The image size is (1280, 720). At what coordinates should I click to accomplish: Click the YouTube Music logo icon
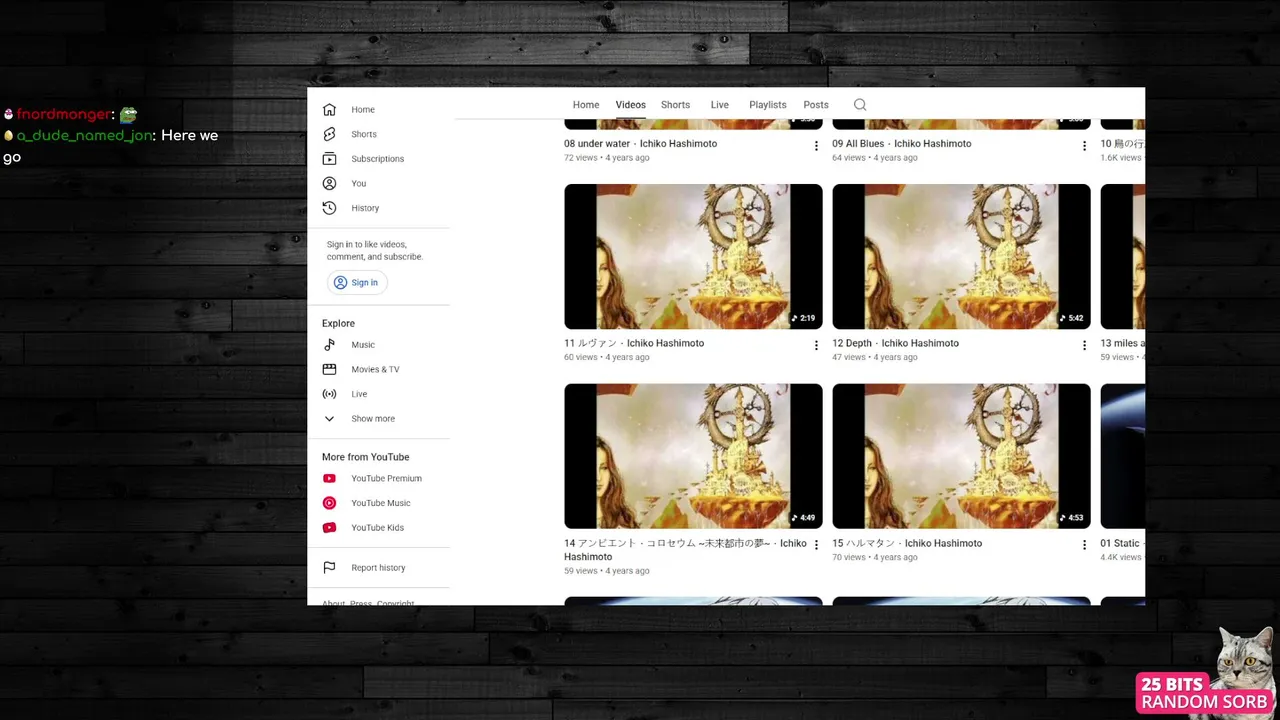click(329, 503)
